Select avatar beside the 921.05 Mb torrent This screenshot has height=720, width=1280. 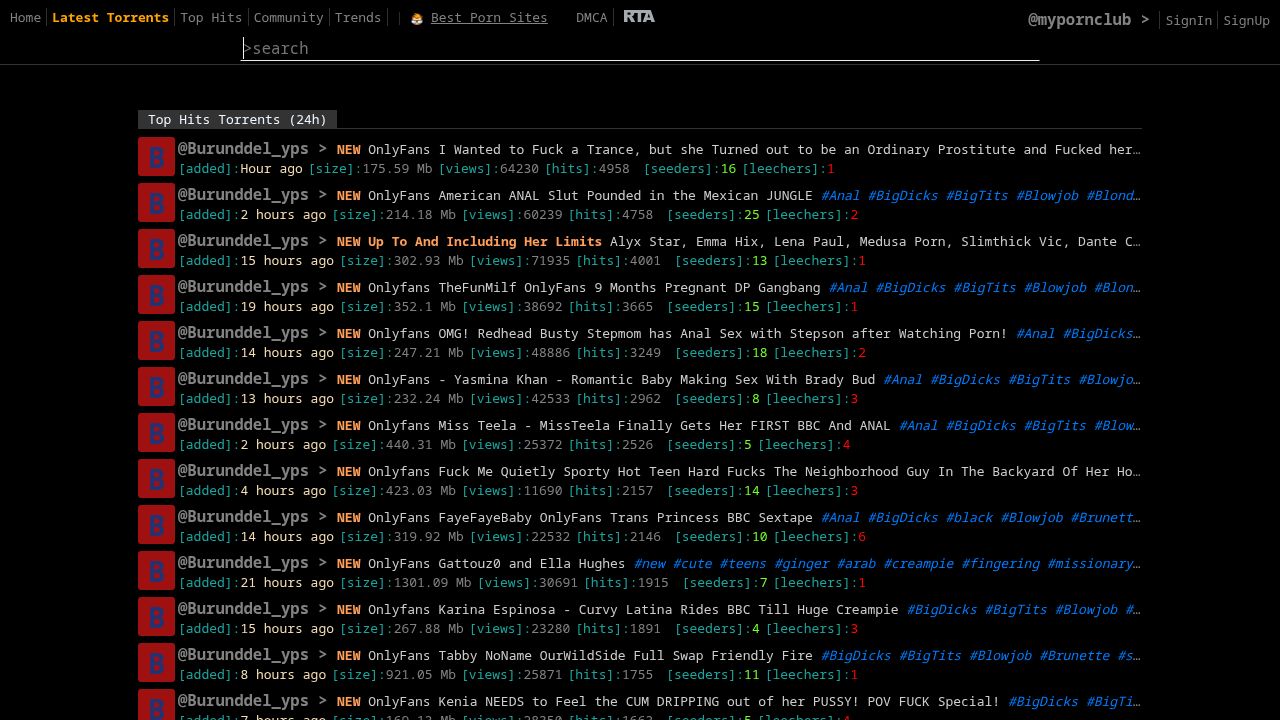156,663
